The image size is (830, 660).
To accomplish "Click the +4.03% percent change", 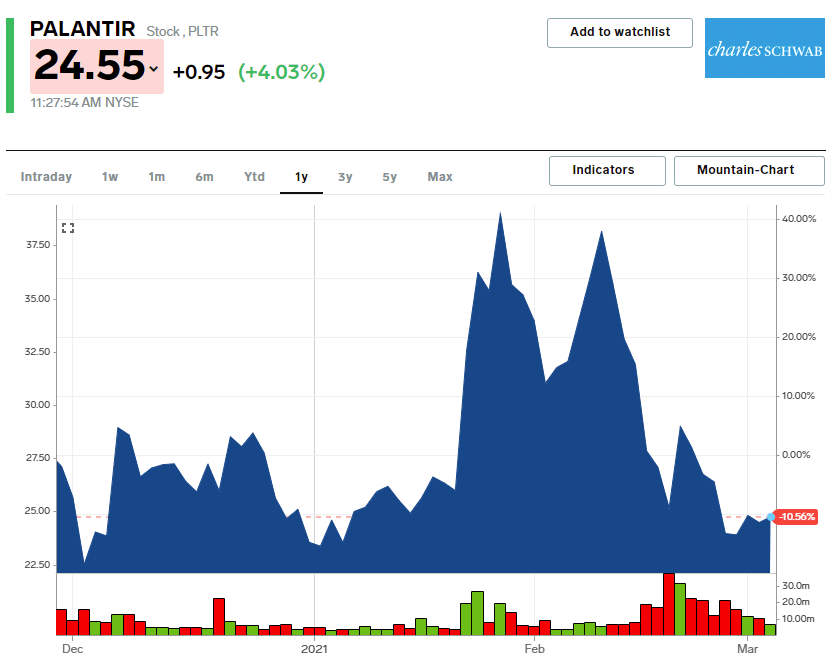I will pyautogui.click(x=282, y=72).
